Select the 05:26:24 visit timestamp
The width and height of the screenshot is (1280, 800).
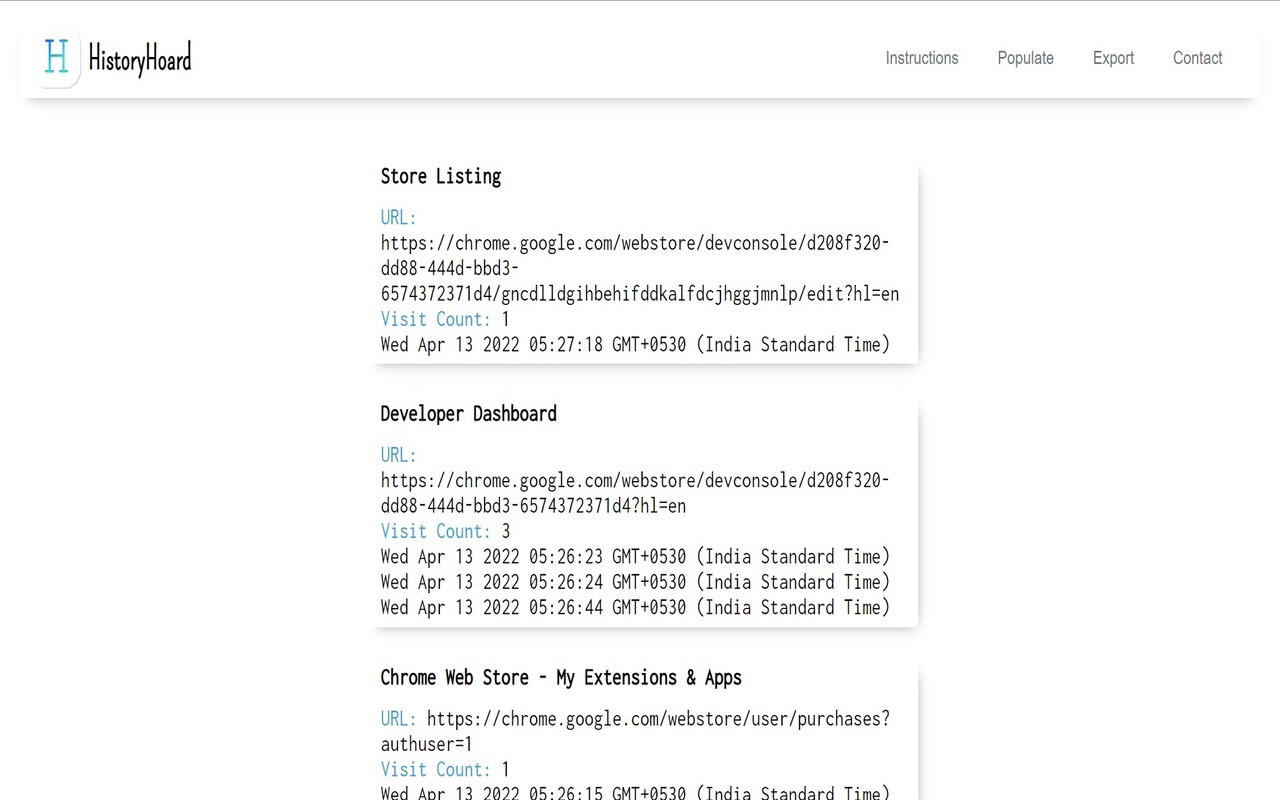635,582
